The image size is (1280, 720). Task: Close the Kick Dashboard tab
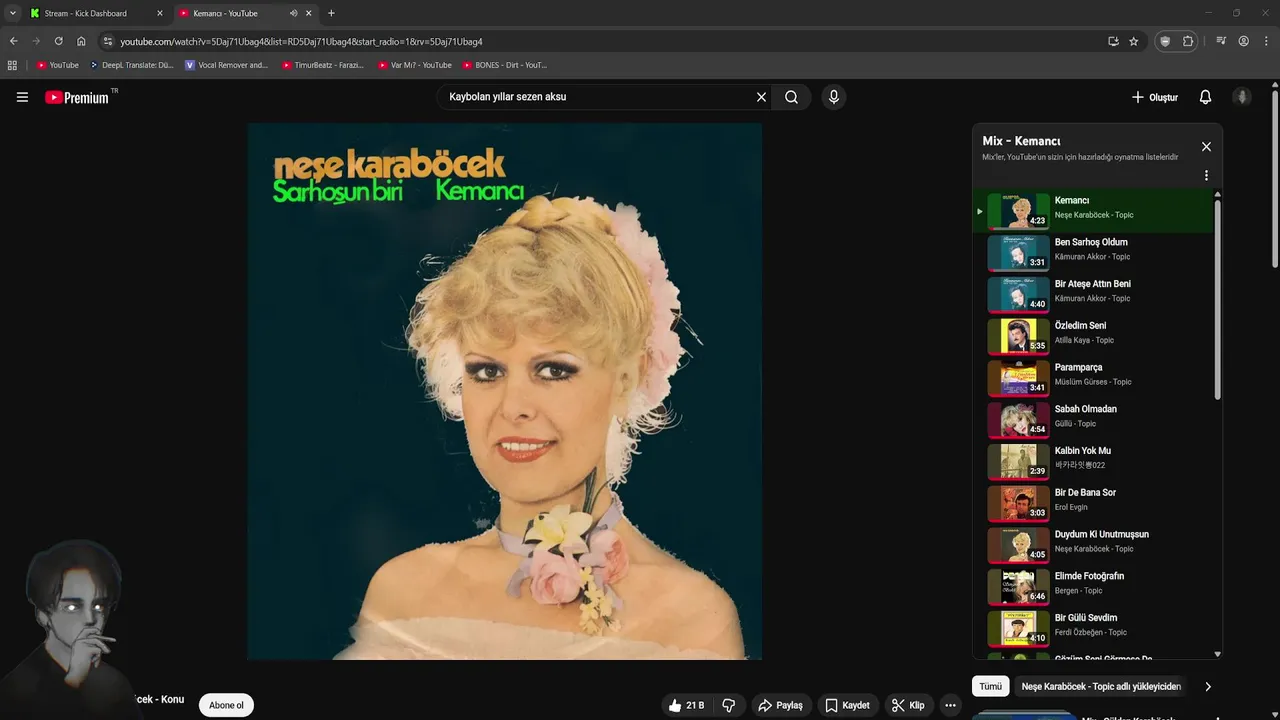[159, 13]
